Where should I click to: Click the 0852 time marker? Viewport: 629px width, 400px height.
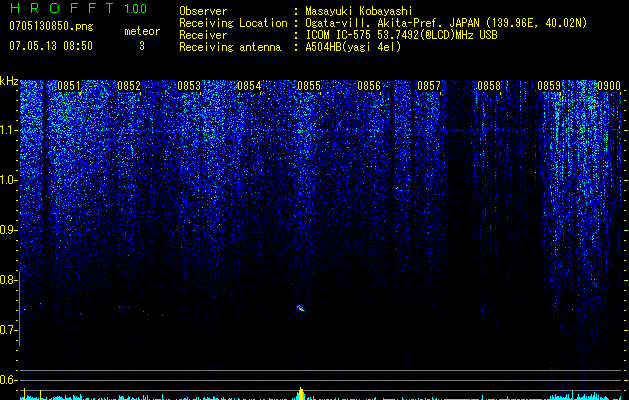point(129,86)
